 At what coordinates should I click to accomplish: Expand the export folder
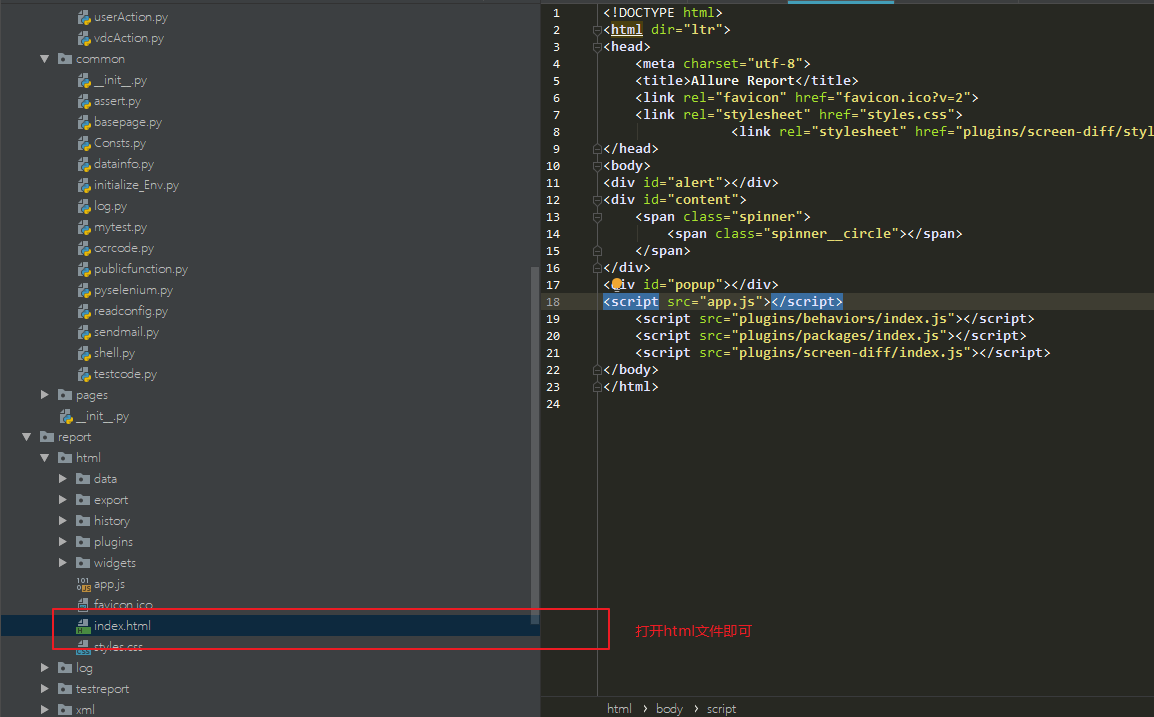(x=63, y=500)
